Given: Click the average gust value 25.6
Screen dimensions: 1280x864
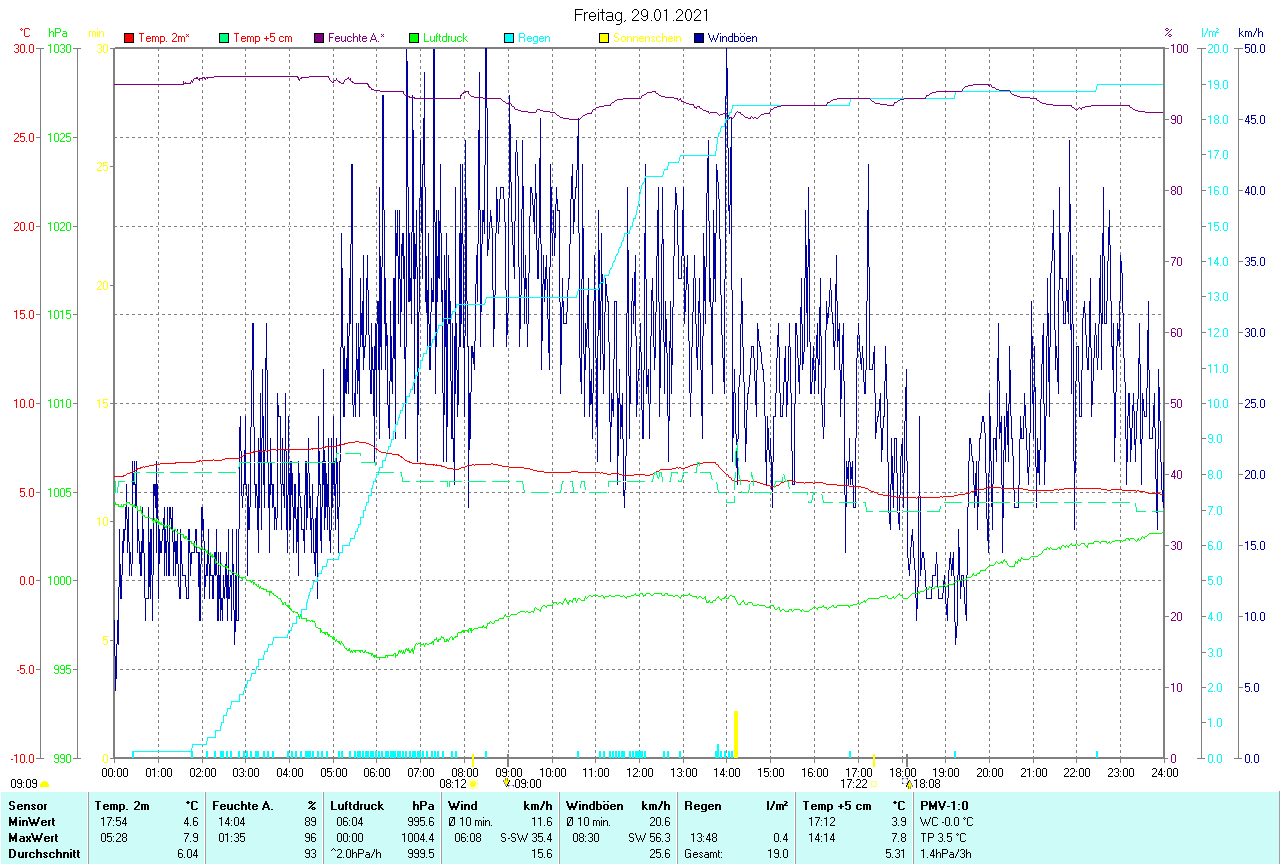Looking at the screenshot, I should [659, 854].
